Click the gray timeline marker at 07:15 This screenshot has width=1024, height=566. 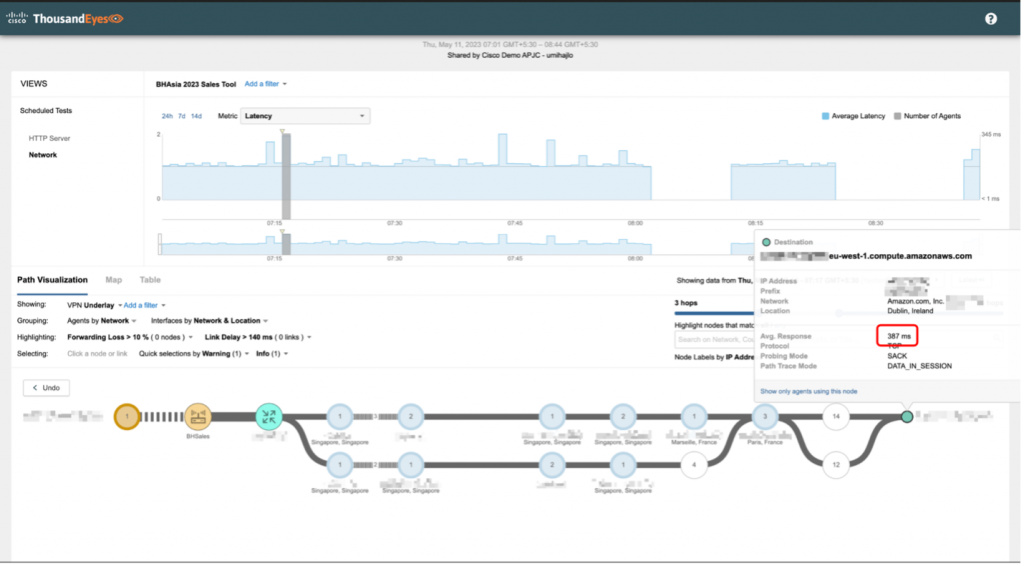tap(286, 175)
